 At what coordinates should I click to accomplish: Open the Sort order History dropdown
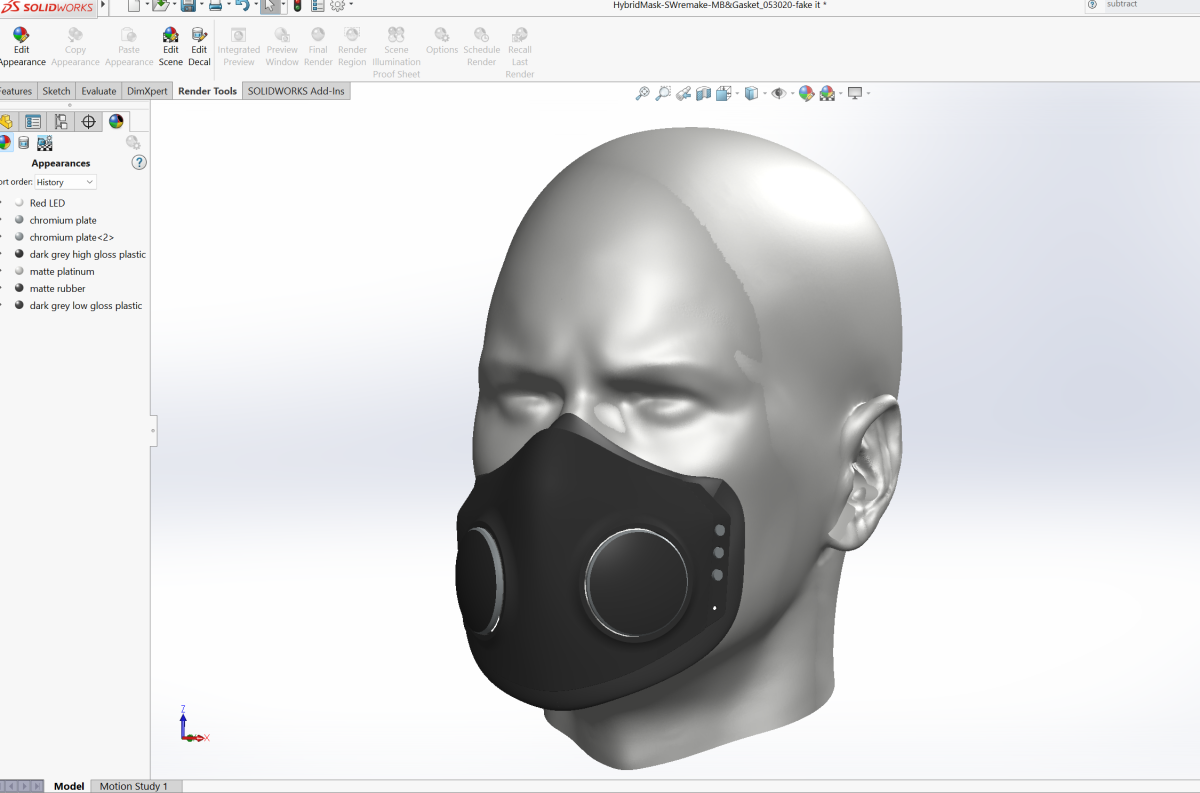pos(65,182)
